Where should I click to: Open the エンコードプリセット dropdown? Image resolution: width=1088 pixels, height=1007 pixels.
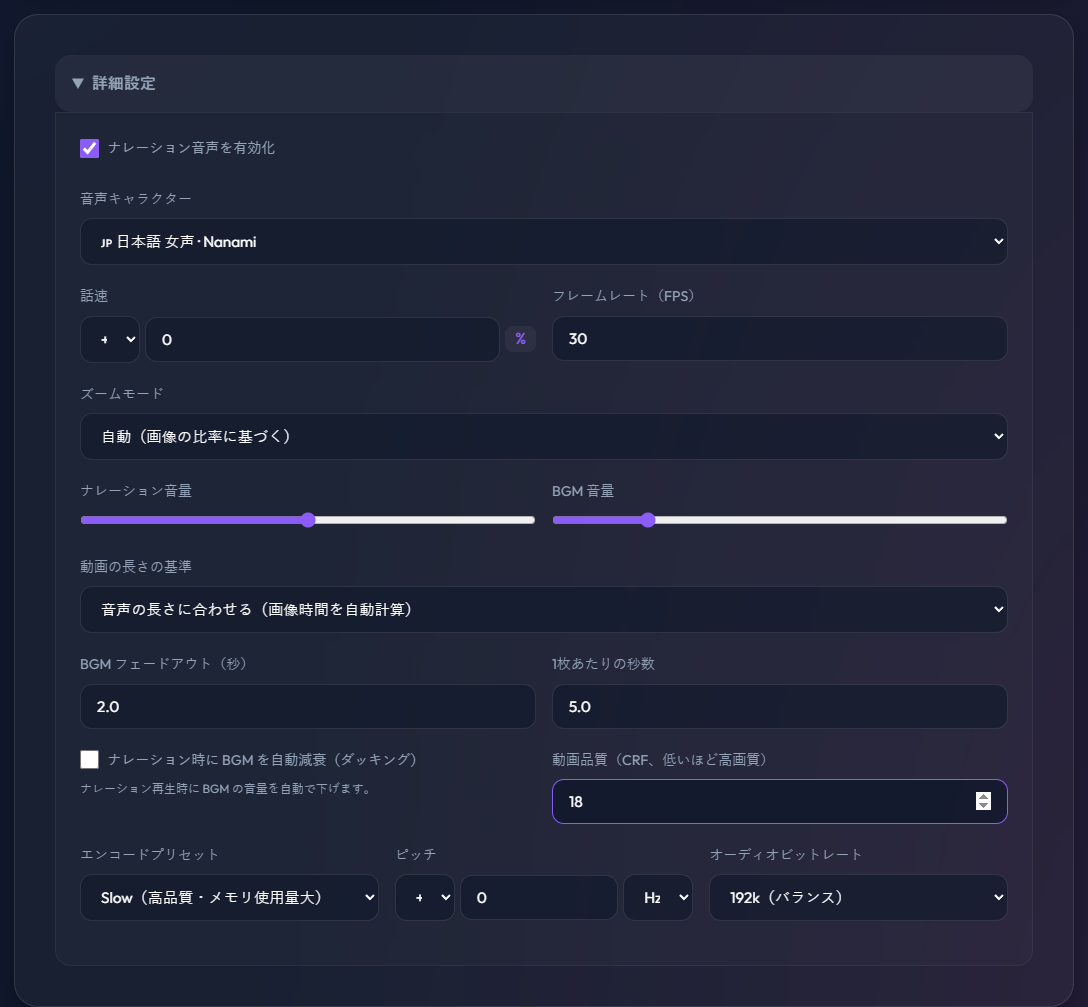(229, 897)
